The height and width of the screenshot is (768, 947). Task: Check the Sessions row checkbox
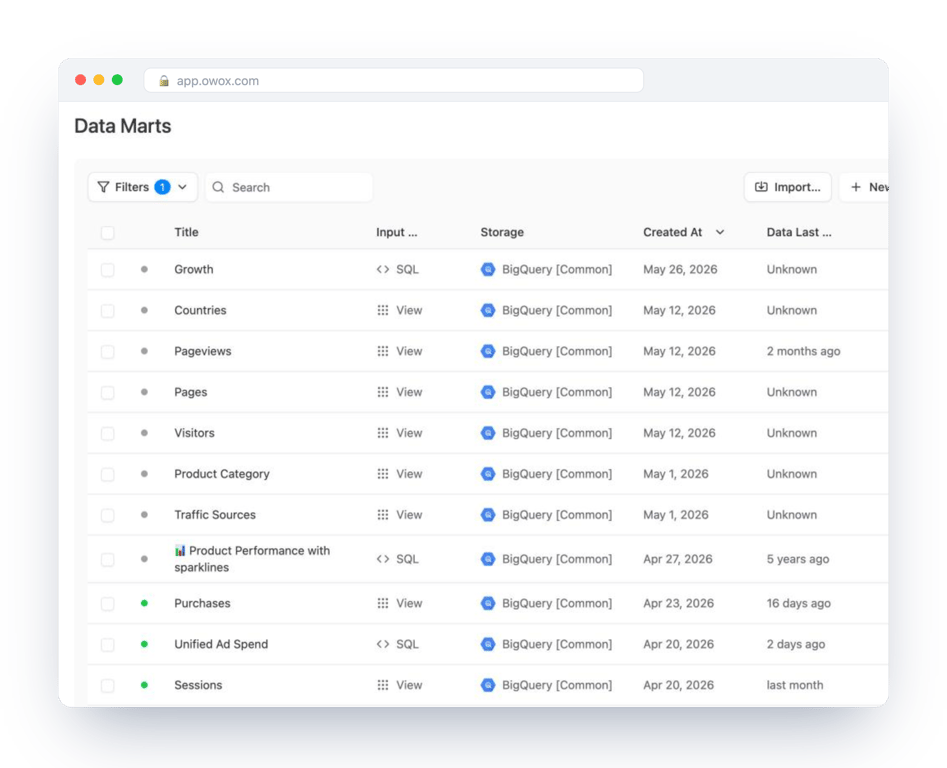108,685
